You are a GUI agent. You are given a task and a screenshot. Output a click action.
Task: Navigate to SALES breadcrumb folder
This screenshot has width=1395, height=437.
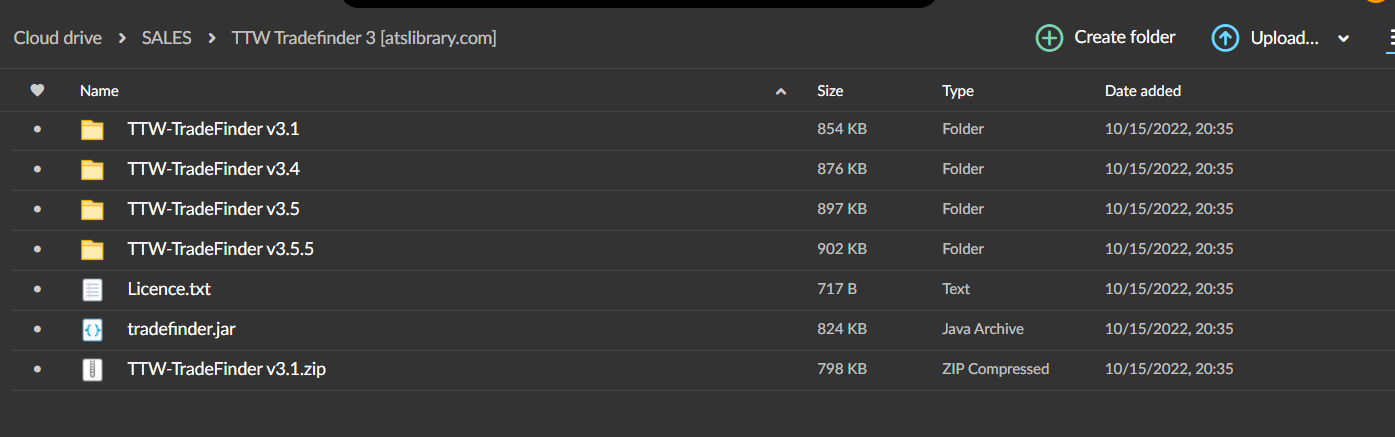point(166,38)
